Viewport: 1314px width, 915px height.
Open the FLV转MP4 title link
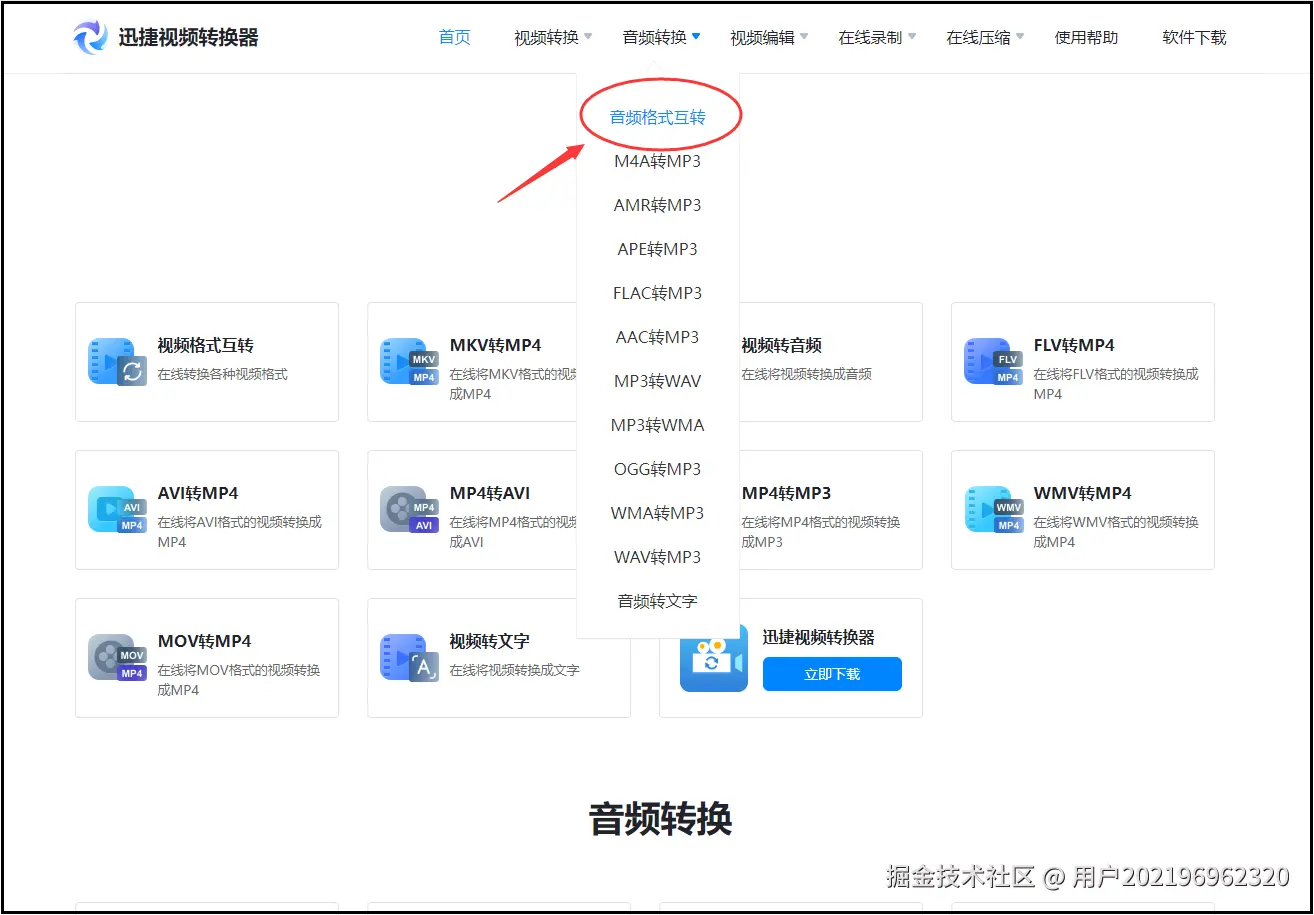coord(1074,345)
